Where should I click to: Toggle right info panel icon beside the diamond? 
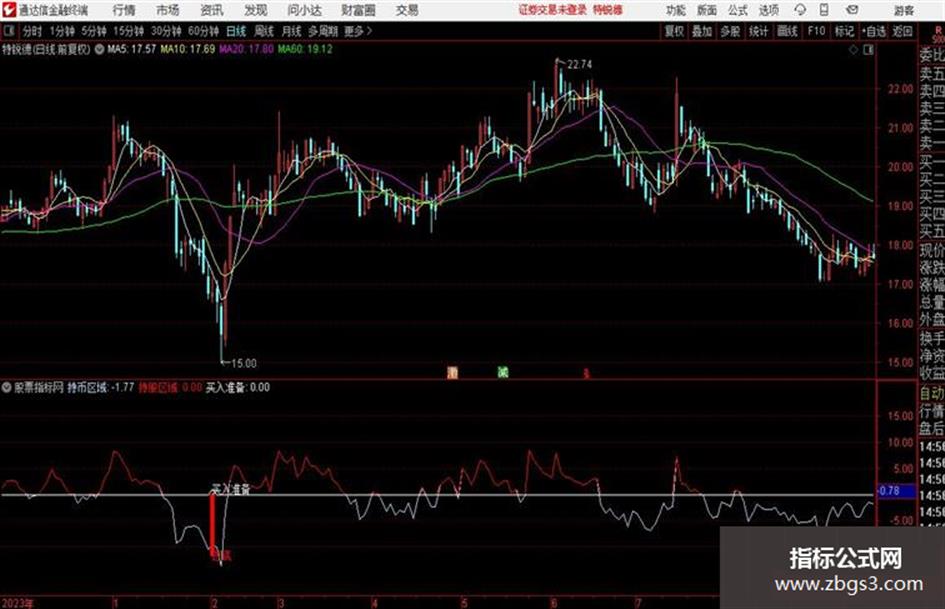[868, 50]
